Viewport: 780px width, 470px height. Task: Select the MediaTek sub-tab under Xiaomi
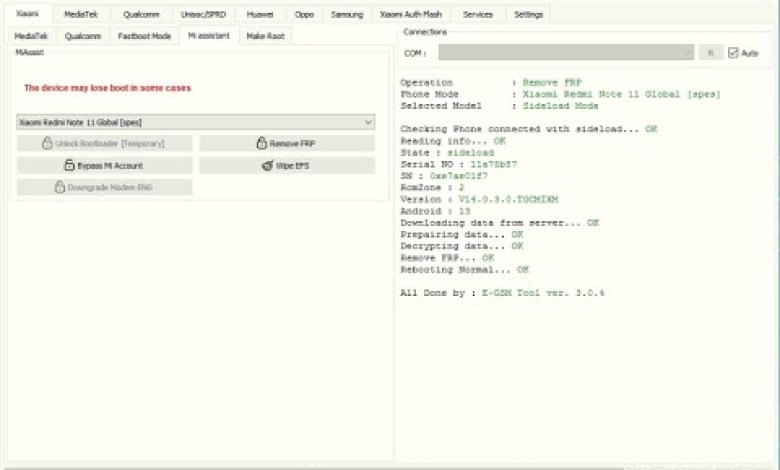31,36
